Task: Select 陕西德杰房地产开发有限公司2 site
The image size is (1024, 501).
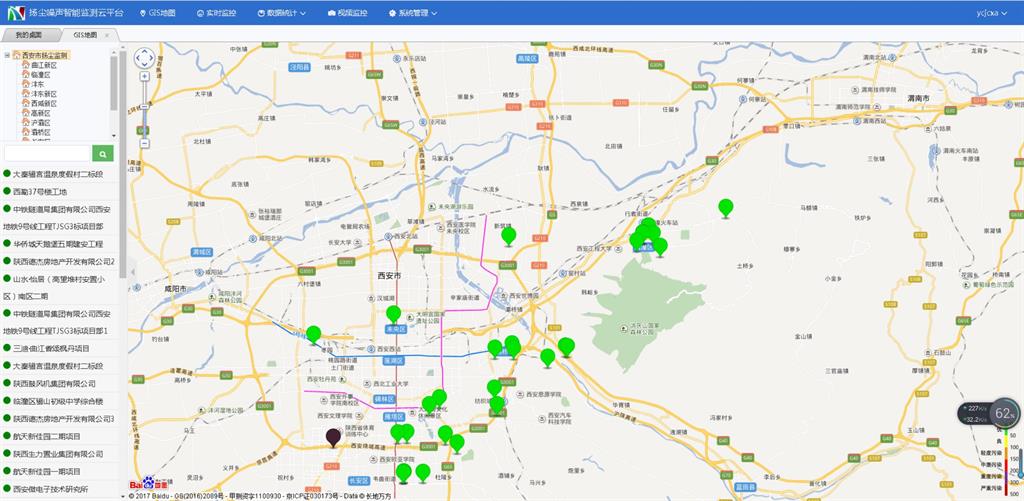Action: (64, 261)
